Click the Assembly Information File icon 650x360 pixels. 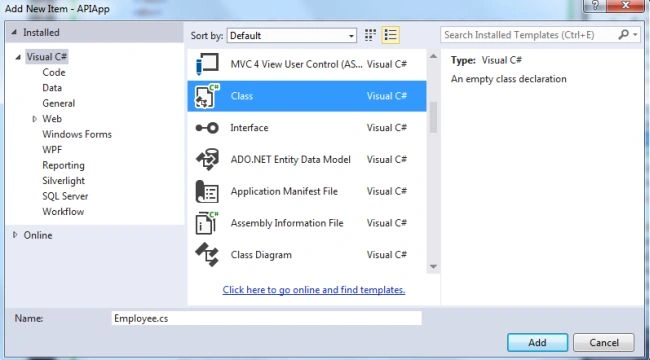click(207, 223)
